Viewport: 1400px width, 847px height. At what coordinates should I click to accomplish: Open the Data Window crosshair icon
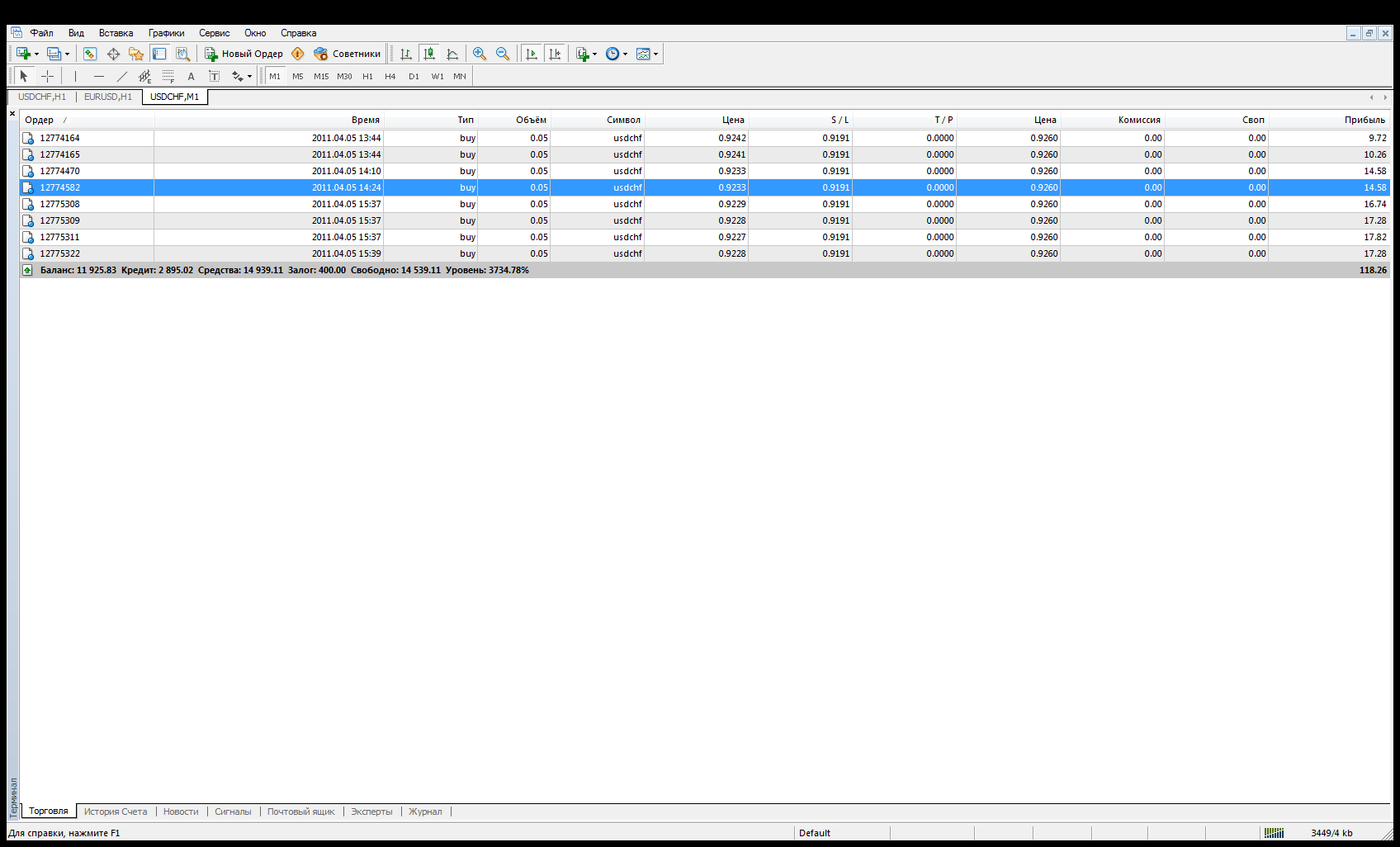[113, 54]
